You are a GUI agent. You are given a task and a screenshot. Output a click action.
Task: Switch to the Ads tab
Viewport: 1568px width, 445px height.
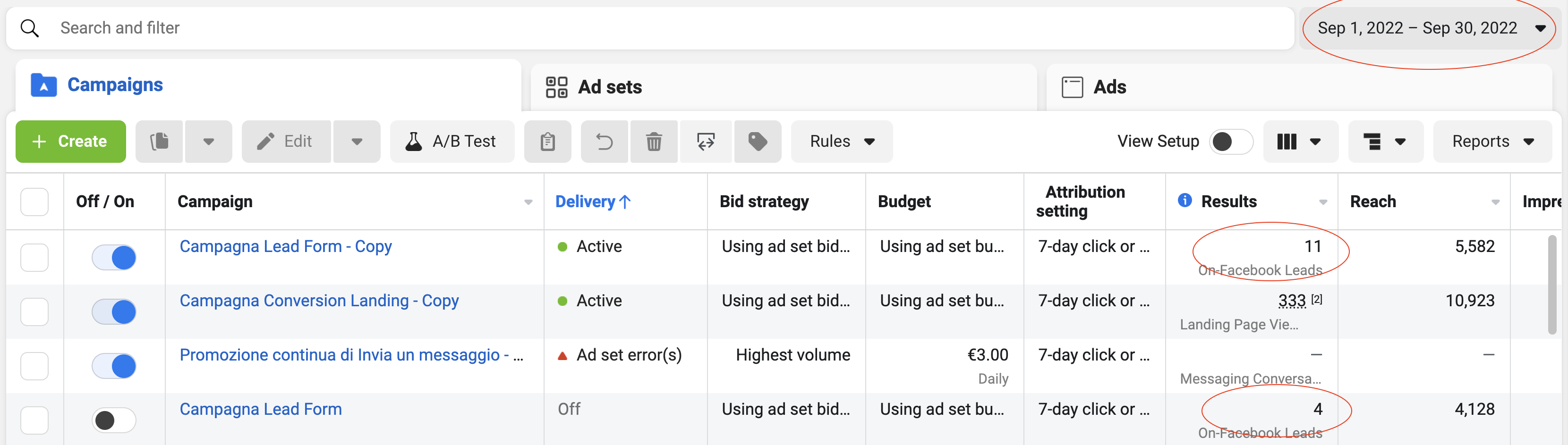point(1109,87)
